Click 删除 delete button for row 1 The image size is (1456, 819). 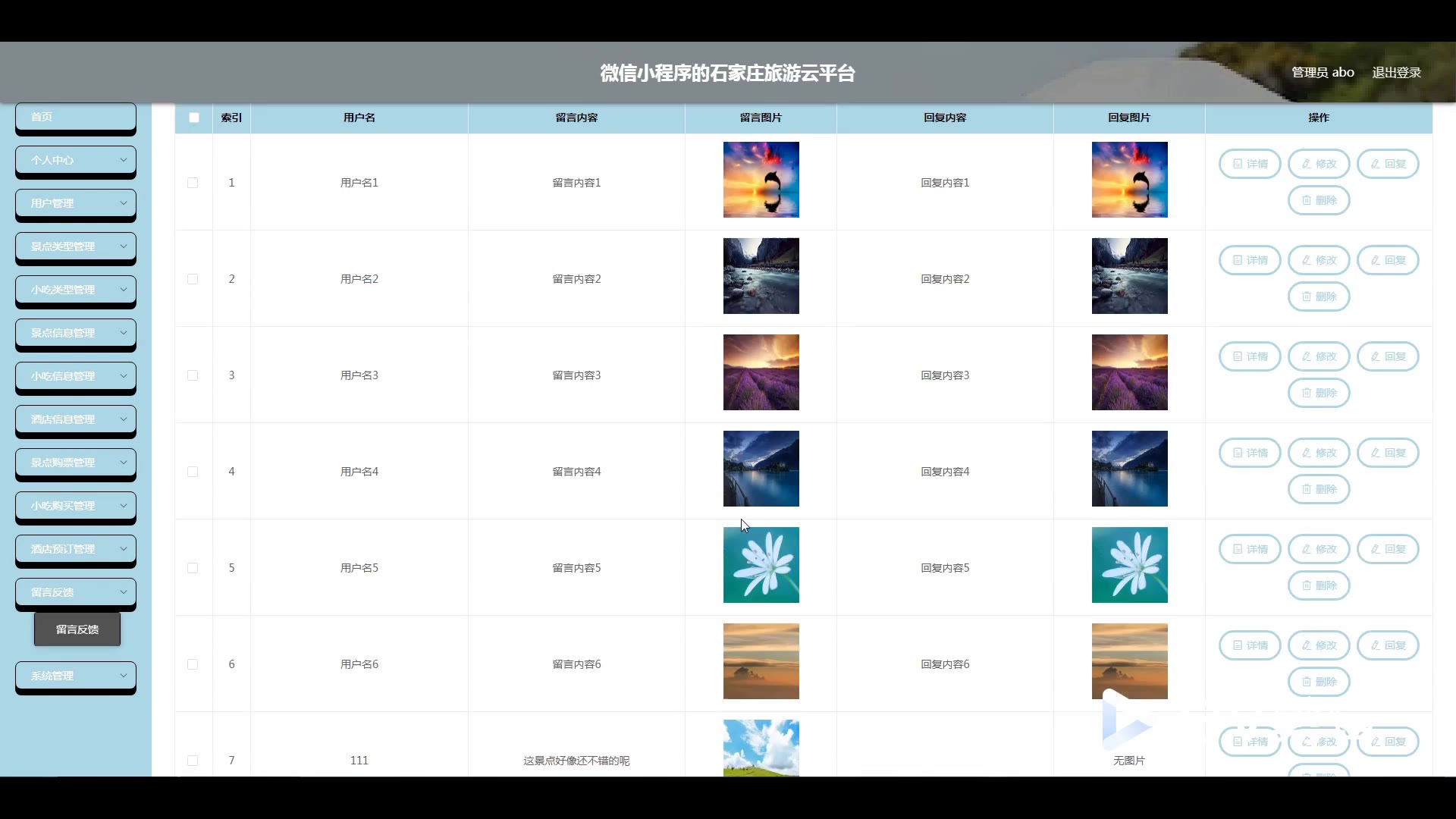[x=1318, y=200]
